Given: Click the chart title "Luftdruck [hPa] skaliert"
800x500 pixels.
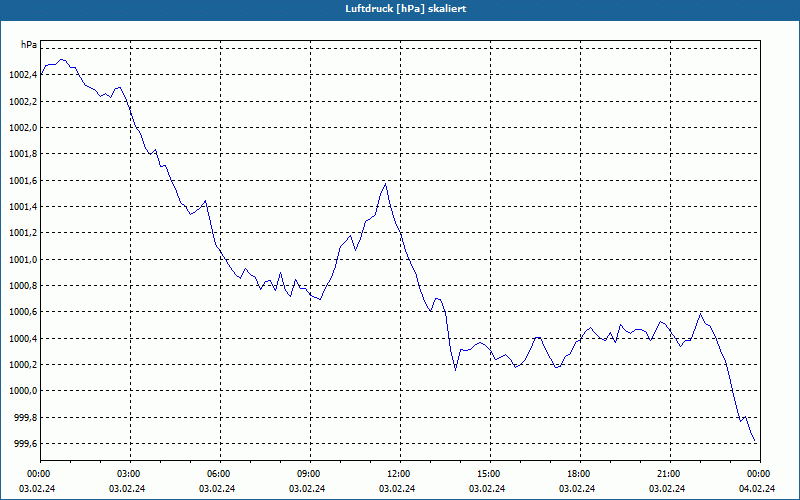Looking at the screenshot, I should point(405,9).
